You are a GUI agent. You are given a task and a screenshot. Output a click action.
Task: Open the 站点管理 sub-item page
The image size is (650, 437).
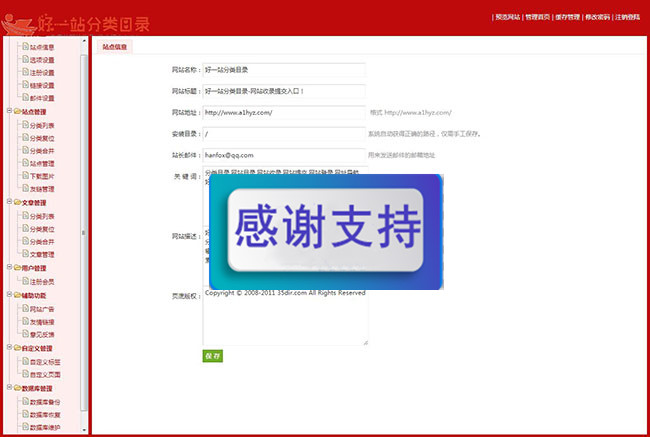tap(42, 163)
